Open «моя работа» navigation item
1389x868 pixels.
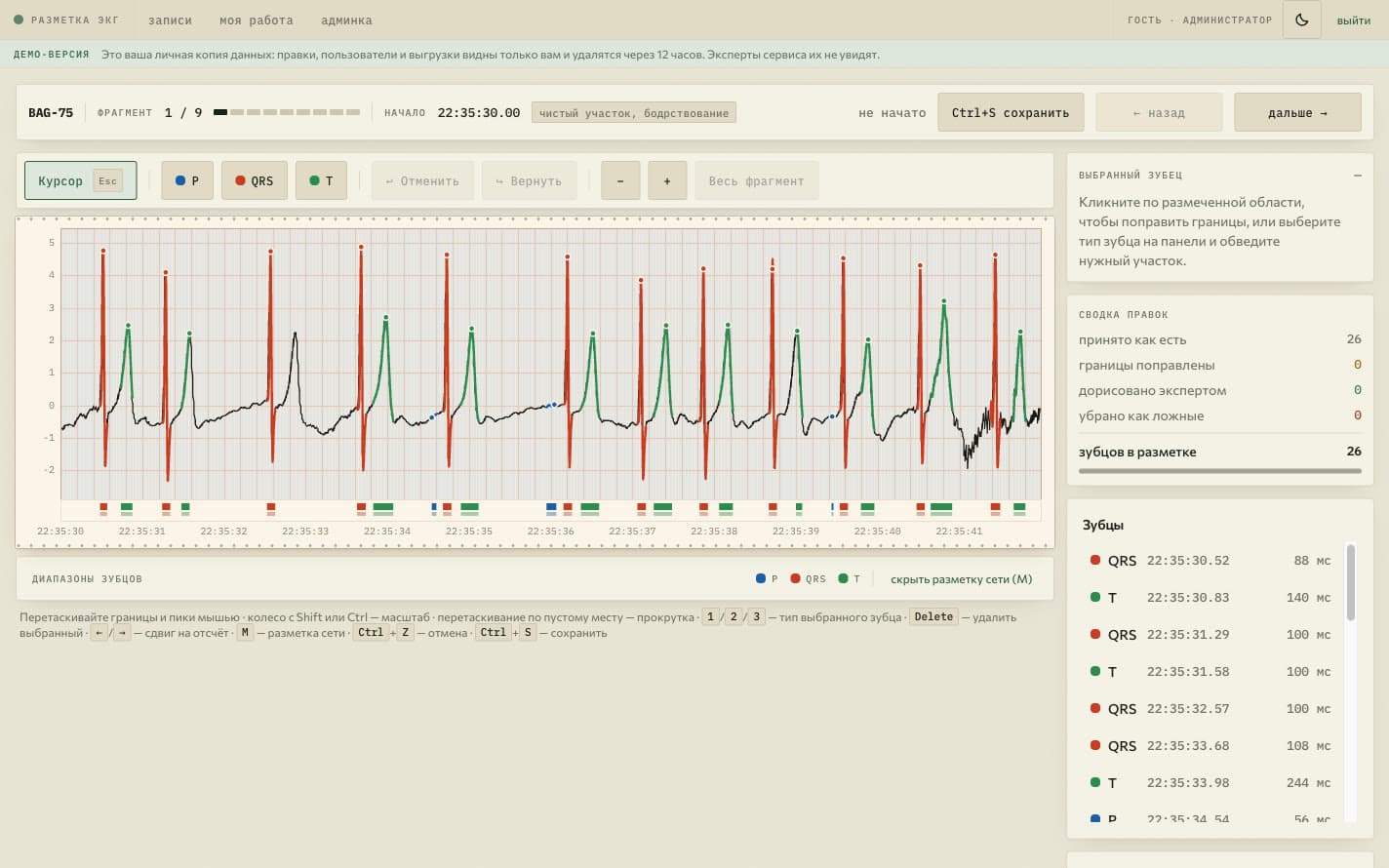coord(257,20)
